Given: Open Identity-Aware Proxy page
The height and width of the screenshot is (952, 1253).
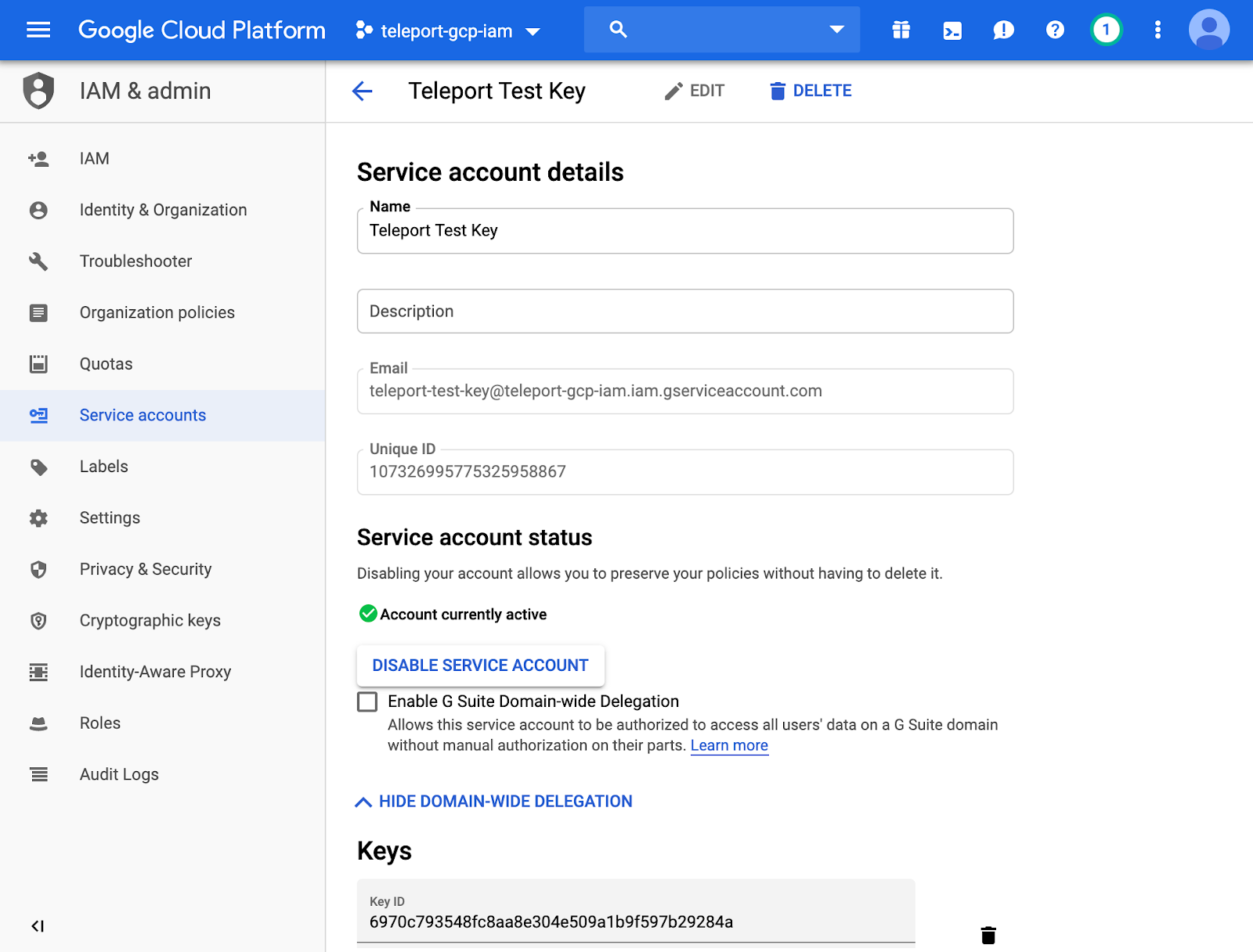Looking at the screenshot, I should coord(162,672).
